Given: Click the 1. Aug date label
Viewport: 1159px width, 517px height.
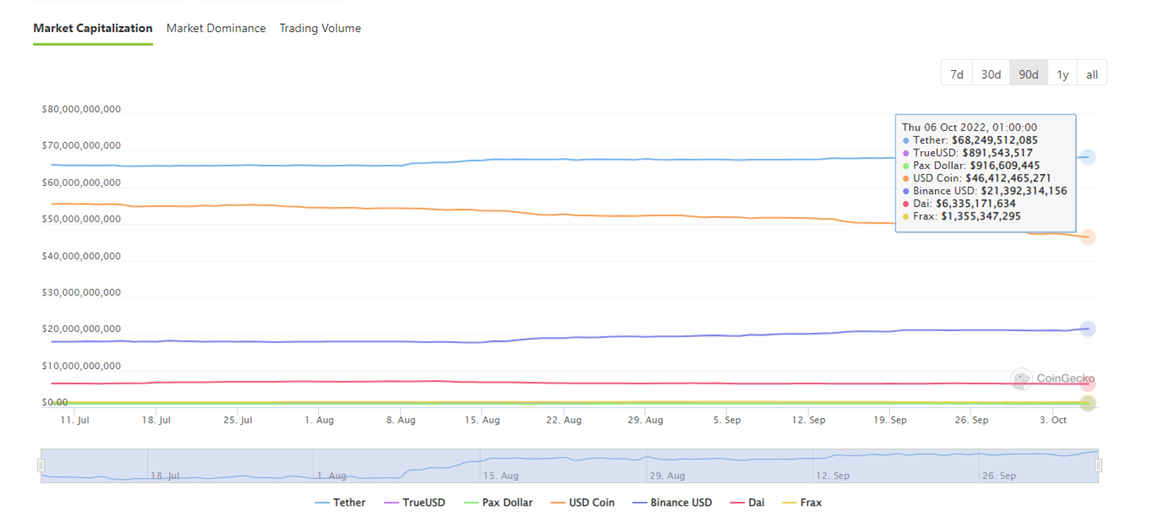Looking at the screenshot, I should coord(319,419).
